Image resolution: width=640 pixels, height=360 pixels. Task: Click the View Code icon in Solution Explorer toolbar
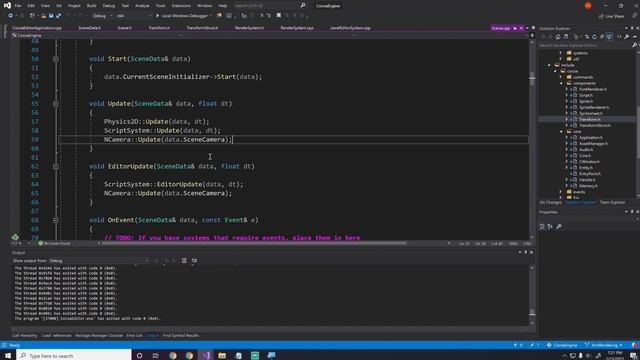tap(619, 37)
